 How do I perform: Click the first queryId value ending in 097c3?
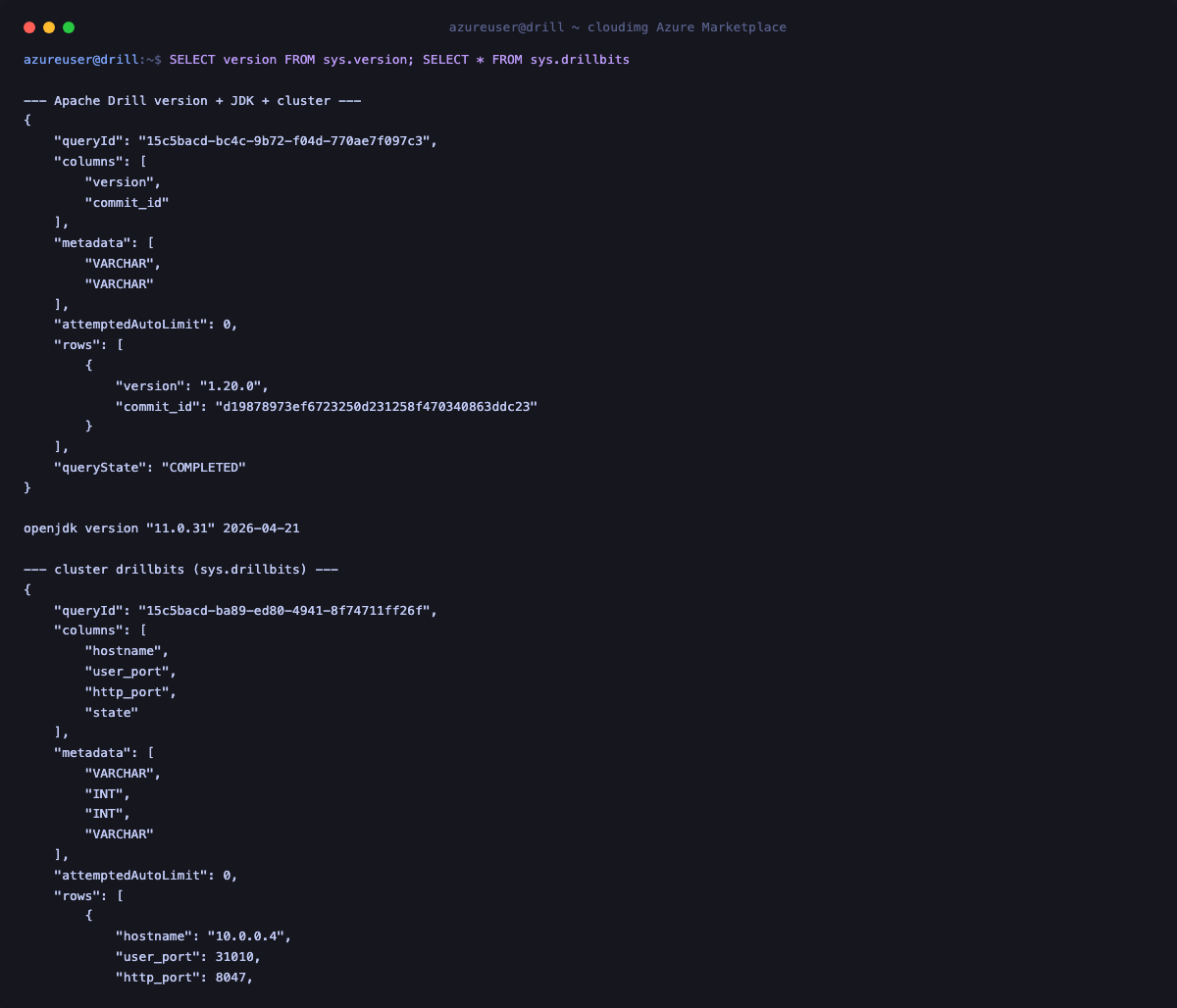pyautogui.click(x=283, y=141)
